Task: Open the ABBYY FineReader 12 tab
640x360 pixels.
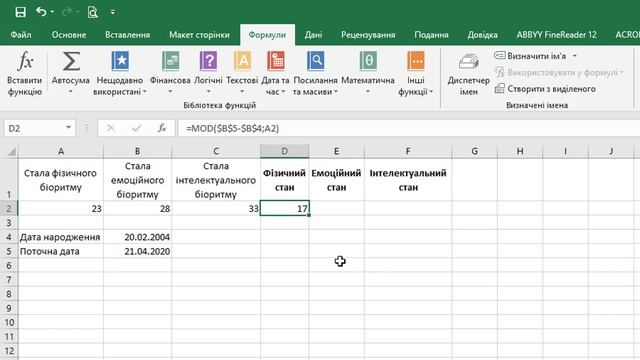Action: tap(556, 35)
